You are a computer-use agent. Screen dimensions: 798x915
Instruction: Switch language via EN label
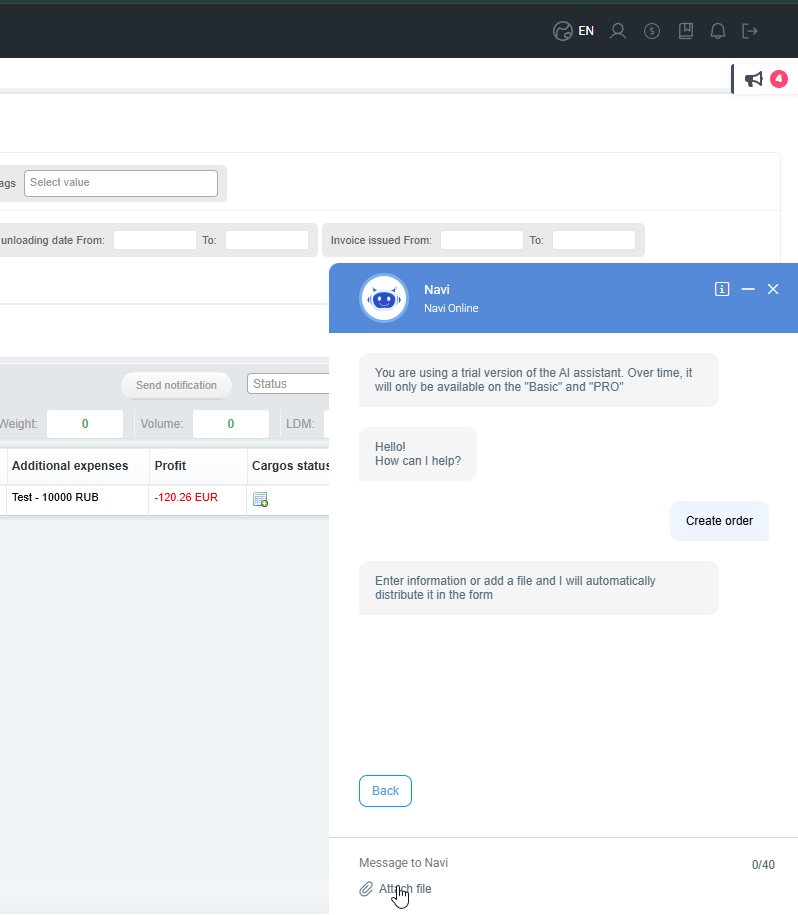[586, 31]
